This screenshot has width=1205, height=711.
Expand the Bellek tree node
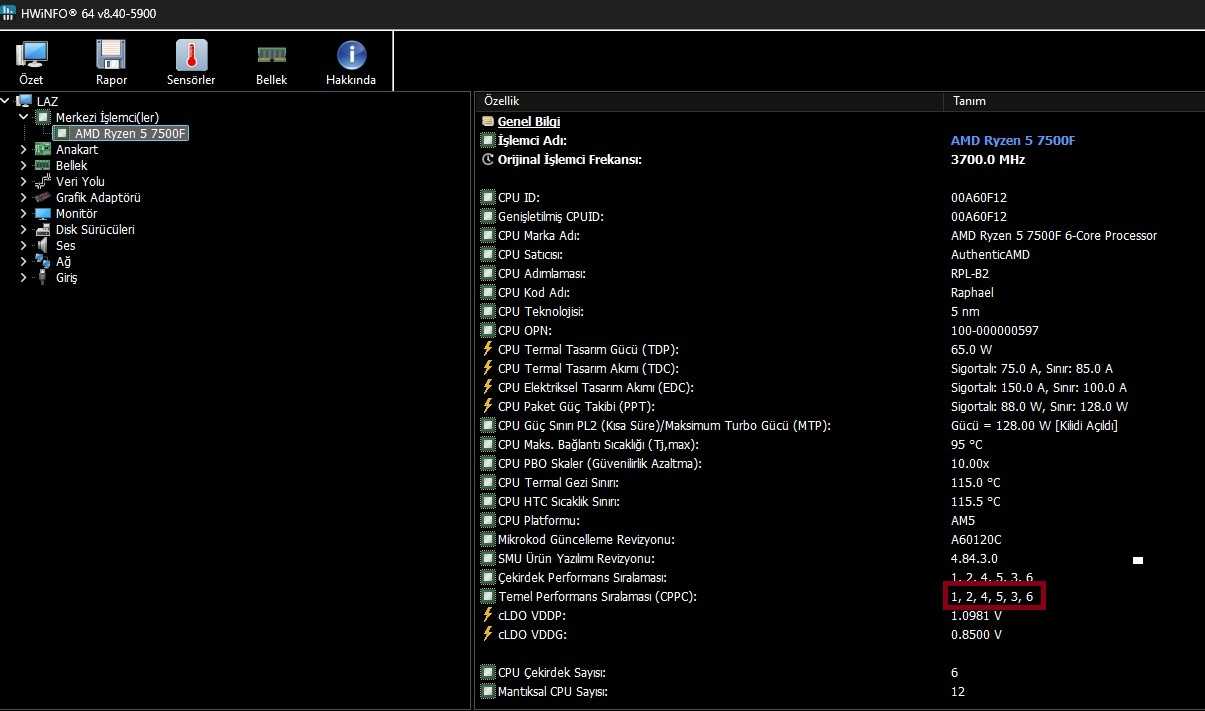coord(23,165)
